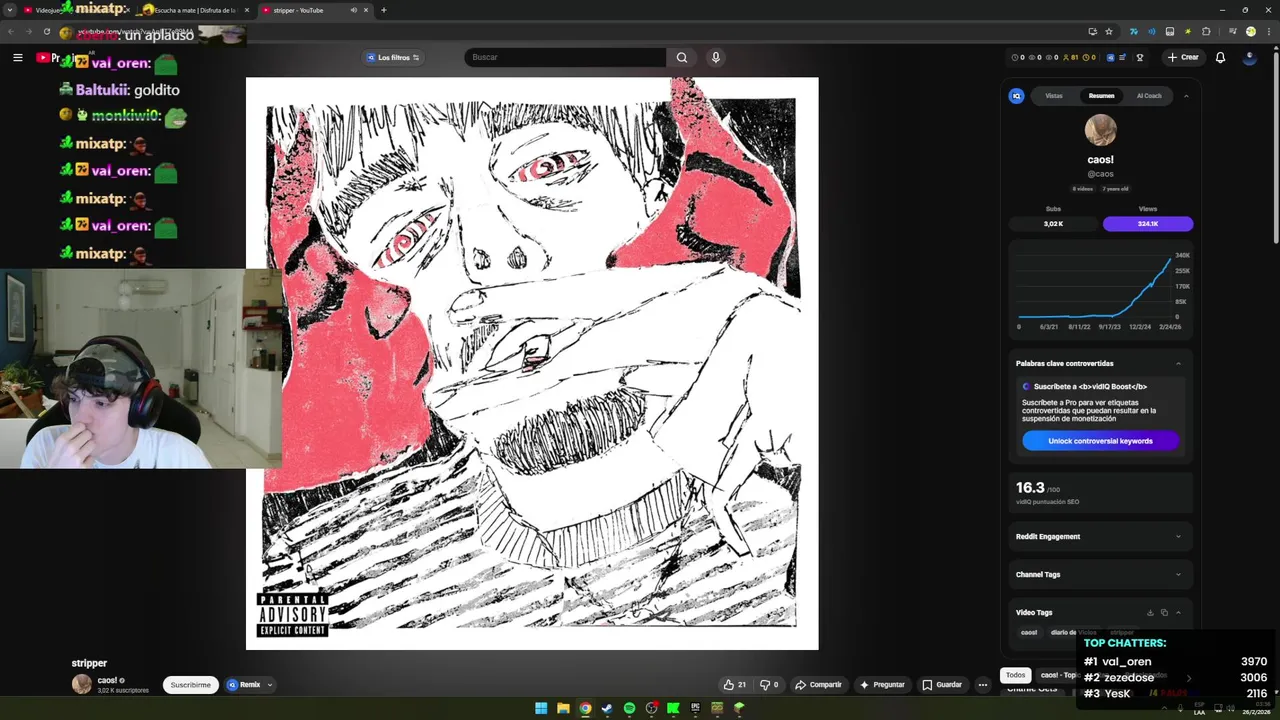1280x720 pixels.
Task: Mute the stripper YouTube tab audio
Action: click(353, 10)
